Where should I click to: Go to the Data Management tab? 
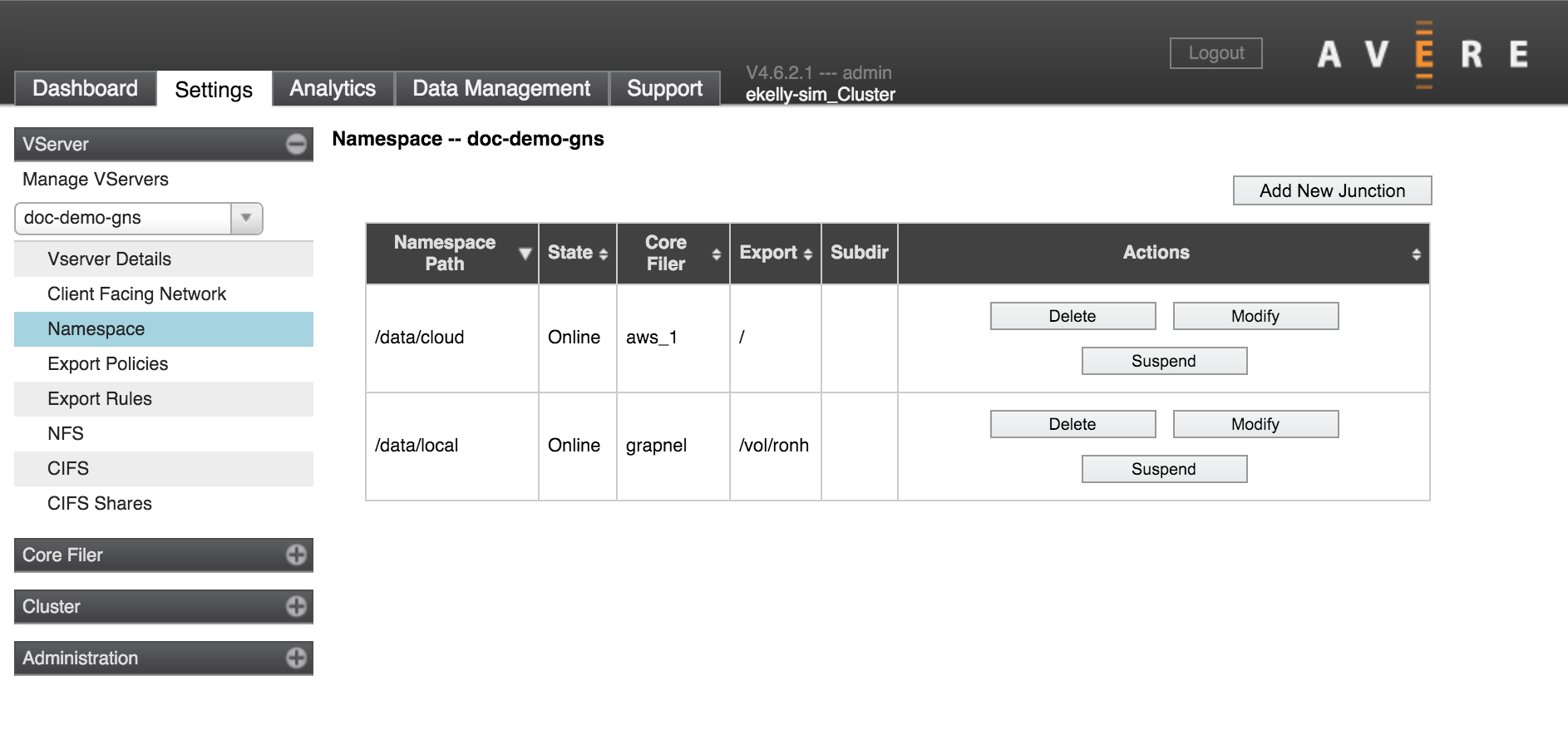point(501,88)
